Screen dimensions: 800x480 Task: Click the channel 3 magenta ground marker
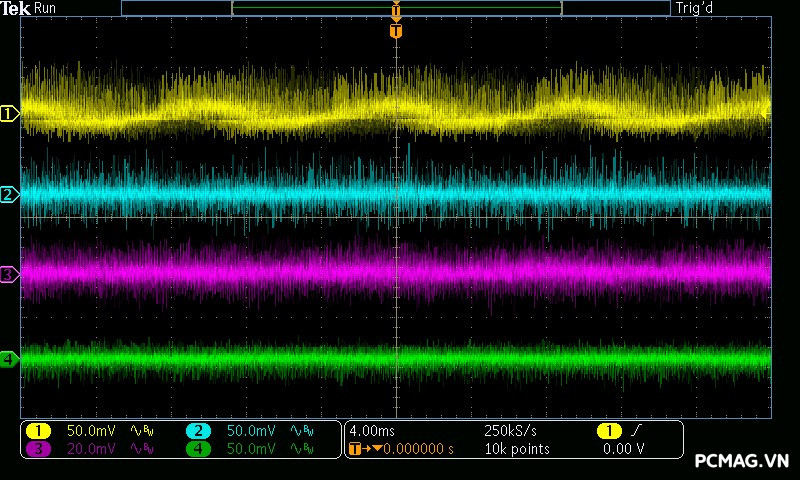[9, 274]
